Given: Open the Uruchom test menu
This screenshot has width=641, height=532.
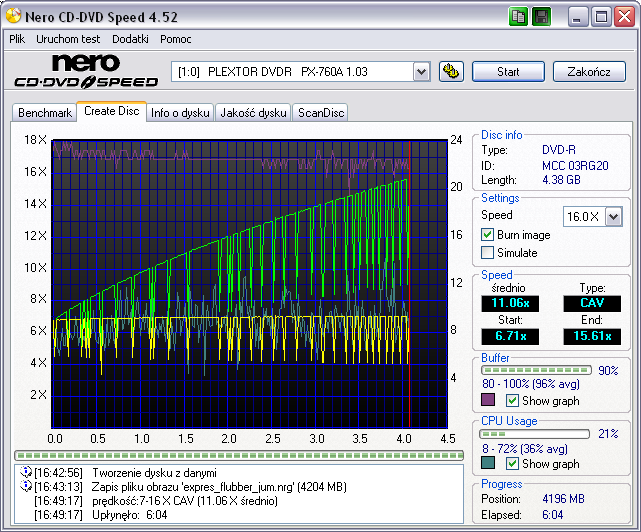Looking at the screenshot, I should pos(68,39).
